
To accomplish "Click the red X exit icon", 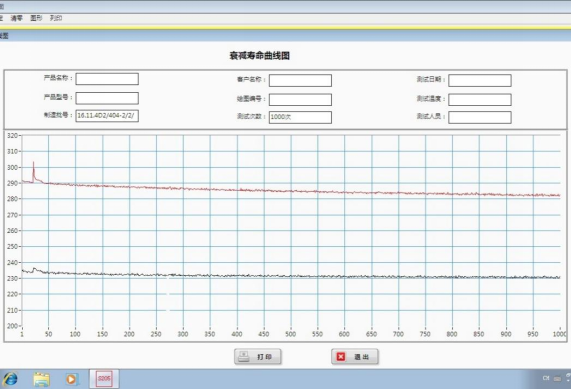I will (x=340, y=357).
